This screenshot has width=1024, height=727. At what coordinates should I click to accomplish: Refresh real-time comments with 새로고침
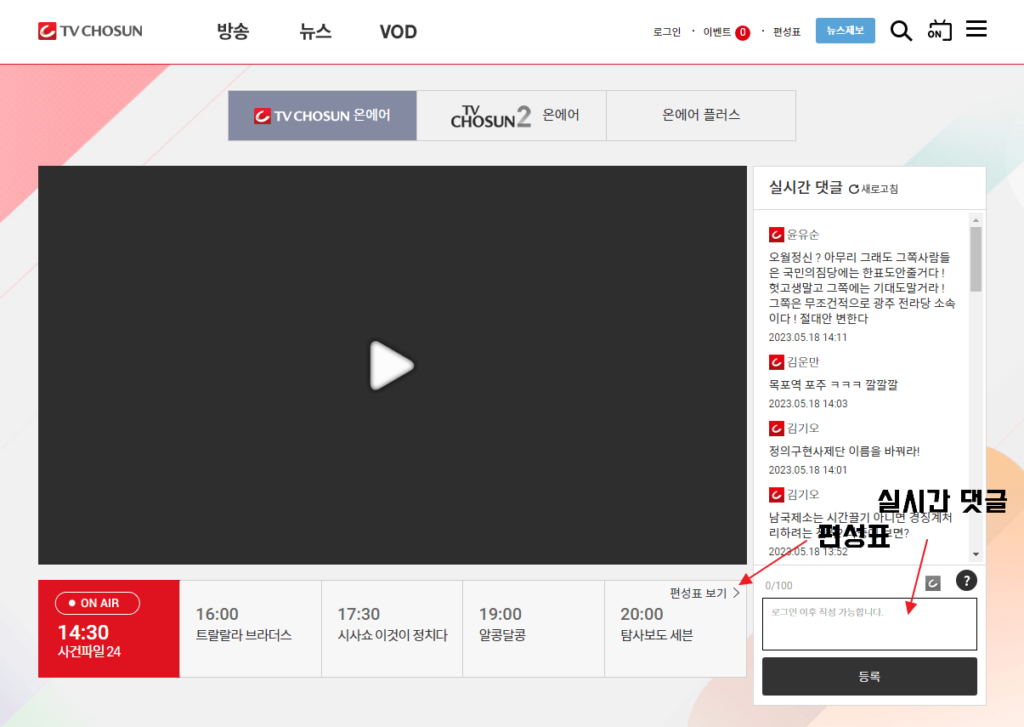(x=873, y=189)
